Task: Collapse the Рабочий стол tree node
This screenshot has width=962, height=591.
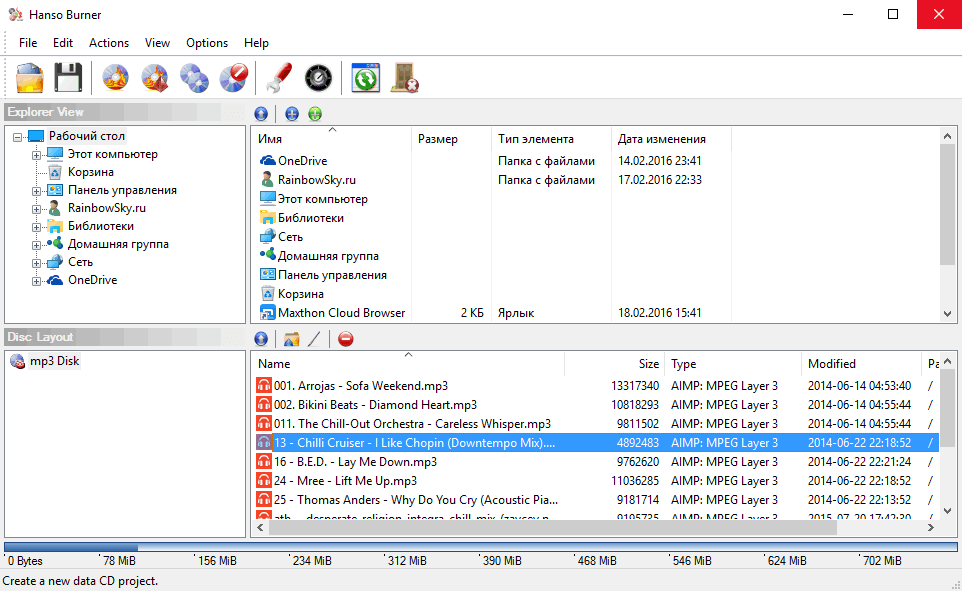Action: pos(18,137)
